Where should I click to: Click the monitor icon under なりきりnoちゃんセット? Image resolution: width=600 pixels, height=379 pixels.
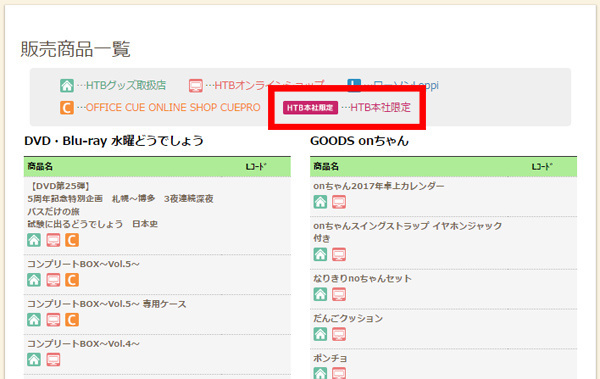point(339,294)
